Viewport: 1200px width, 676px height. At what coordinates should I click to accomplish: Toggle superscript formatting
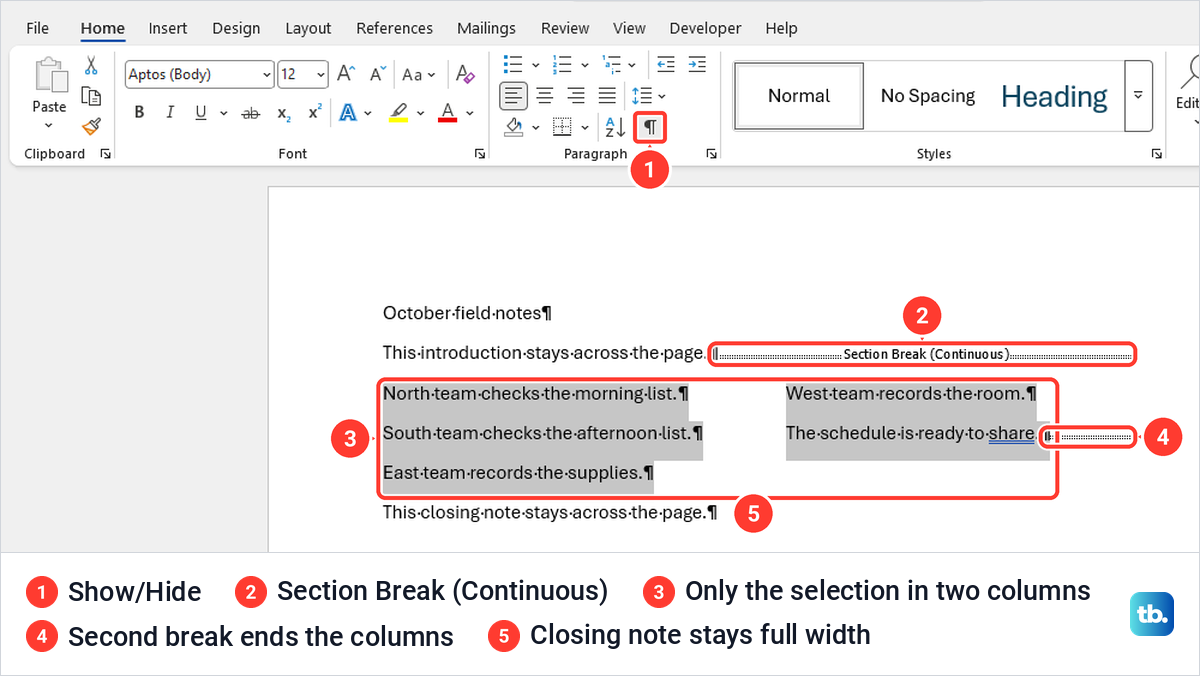(x=314, y=112)
